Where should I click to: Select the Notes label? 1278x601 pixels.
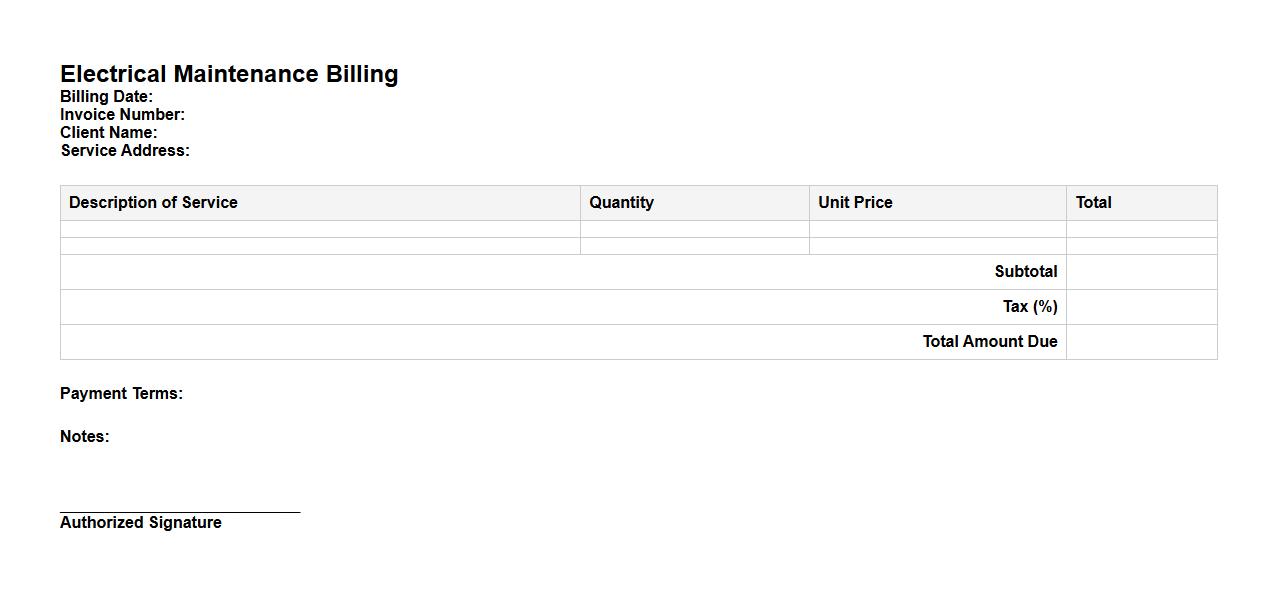click(84, 437)
